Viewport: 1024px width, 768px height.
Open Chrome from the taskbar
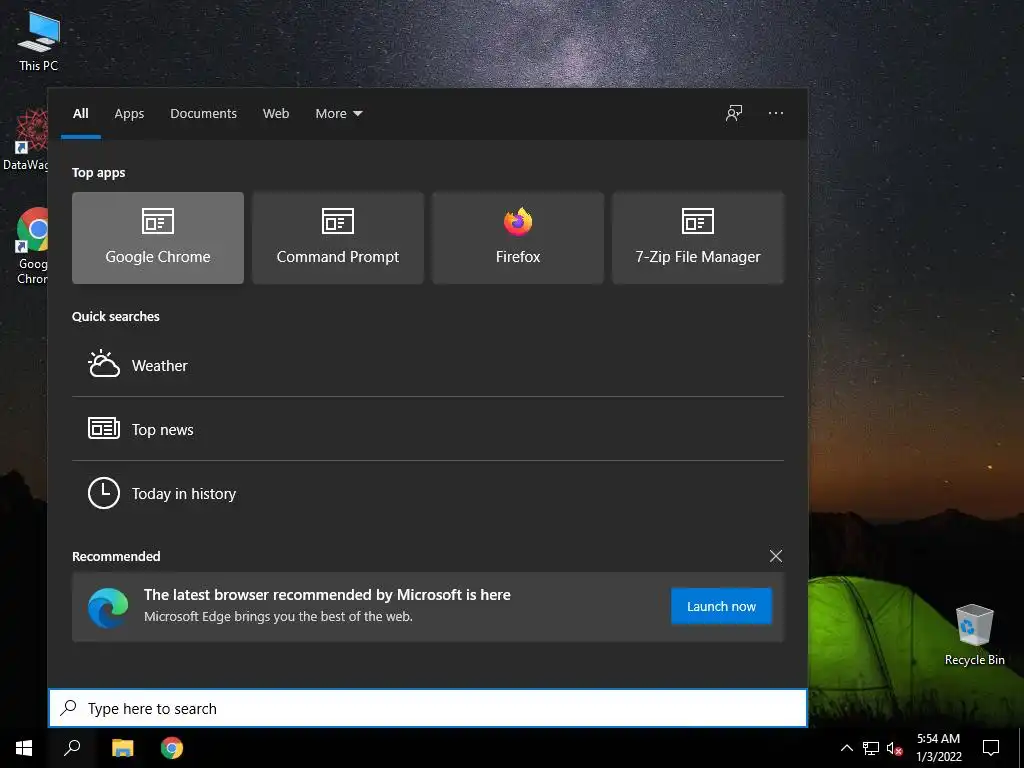pos(172,748)
